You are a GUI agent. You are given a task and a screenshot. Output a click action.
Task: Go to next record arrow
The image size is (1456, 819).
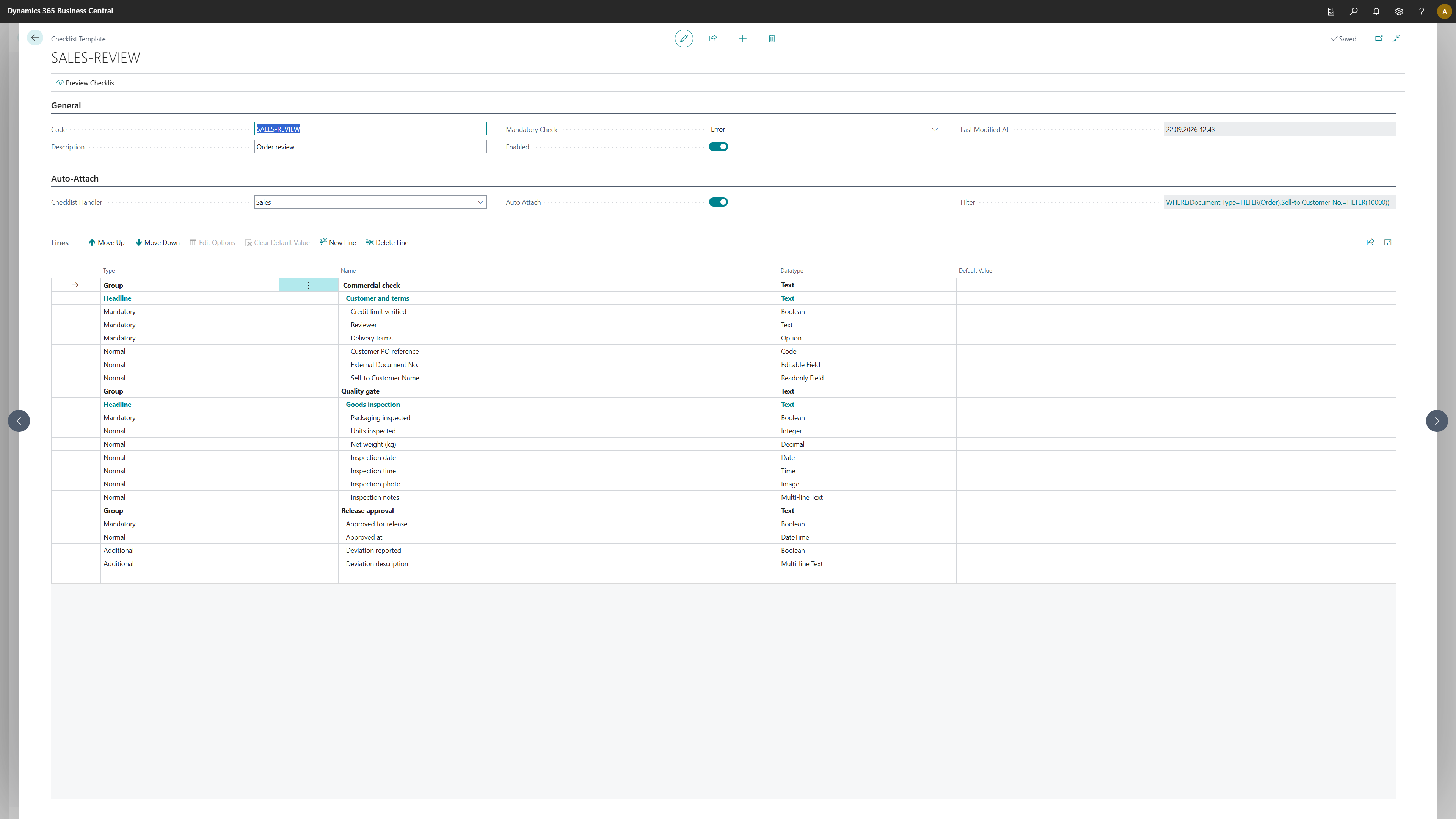click(1437, 420)
